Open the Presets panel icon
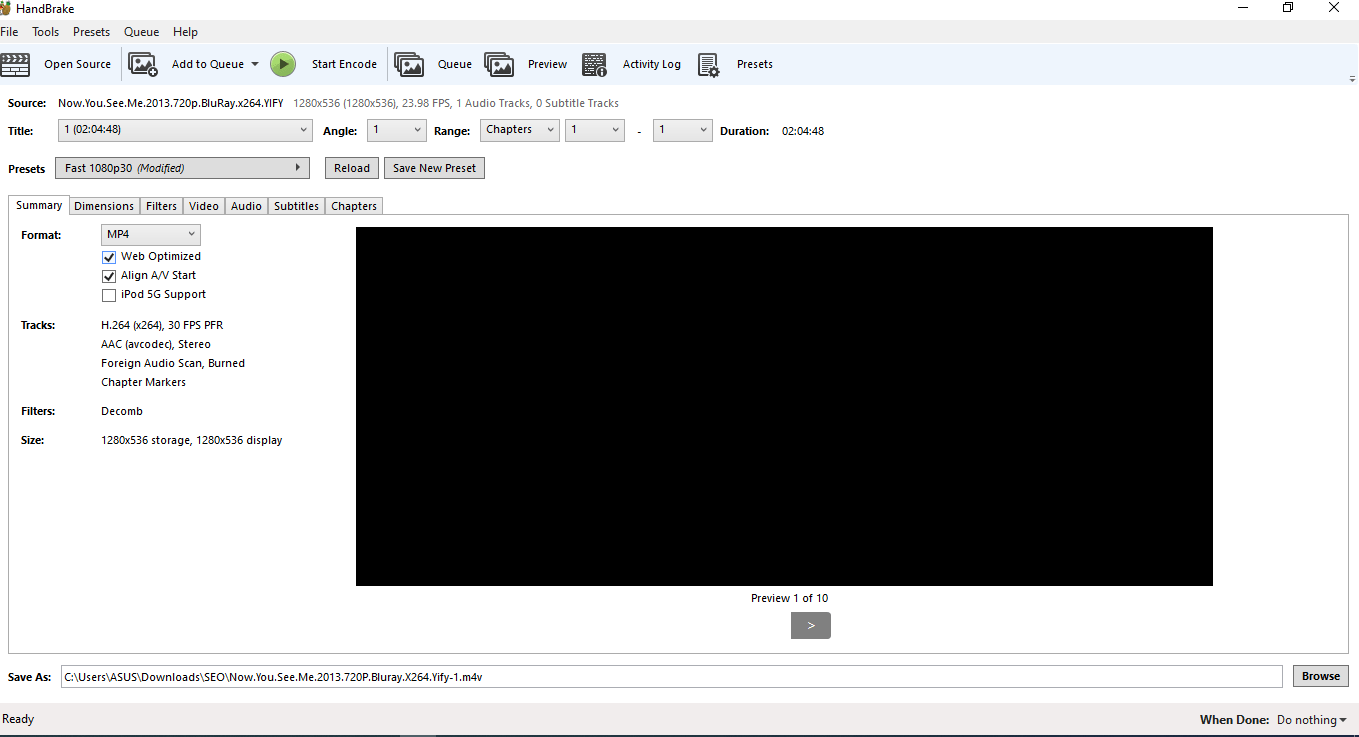The image size is (1359, 737). (710, 64)
